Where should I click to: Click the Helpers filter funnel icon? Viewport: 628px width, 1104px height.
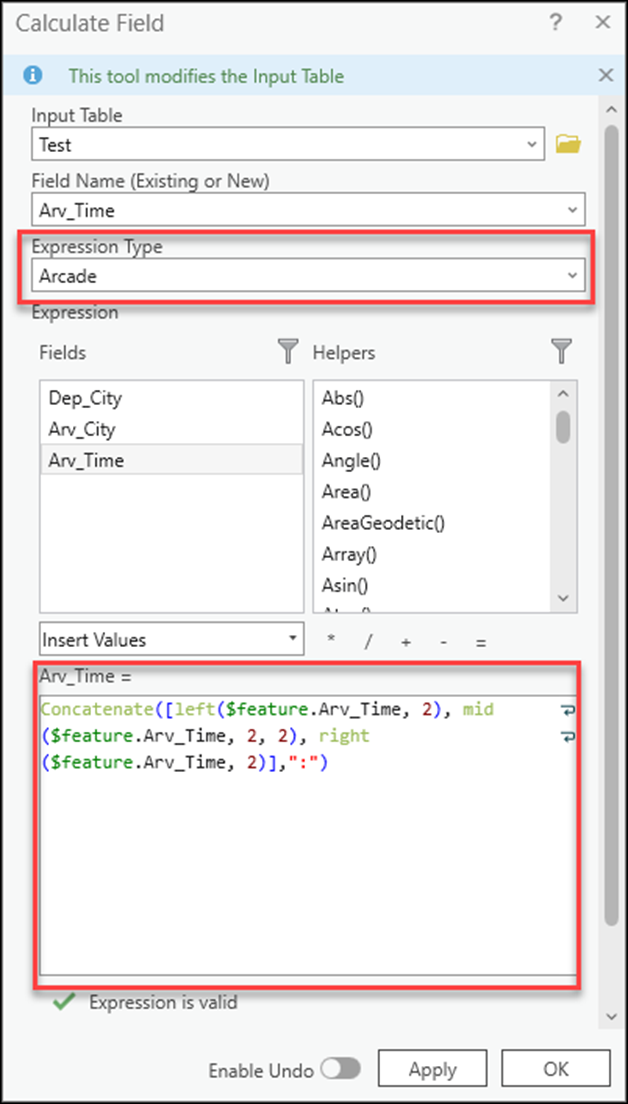561,352
